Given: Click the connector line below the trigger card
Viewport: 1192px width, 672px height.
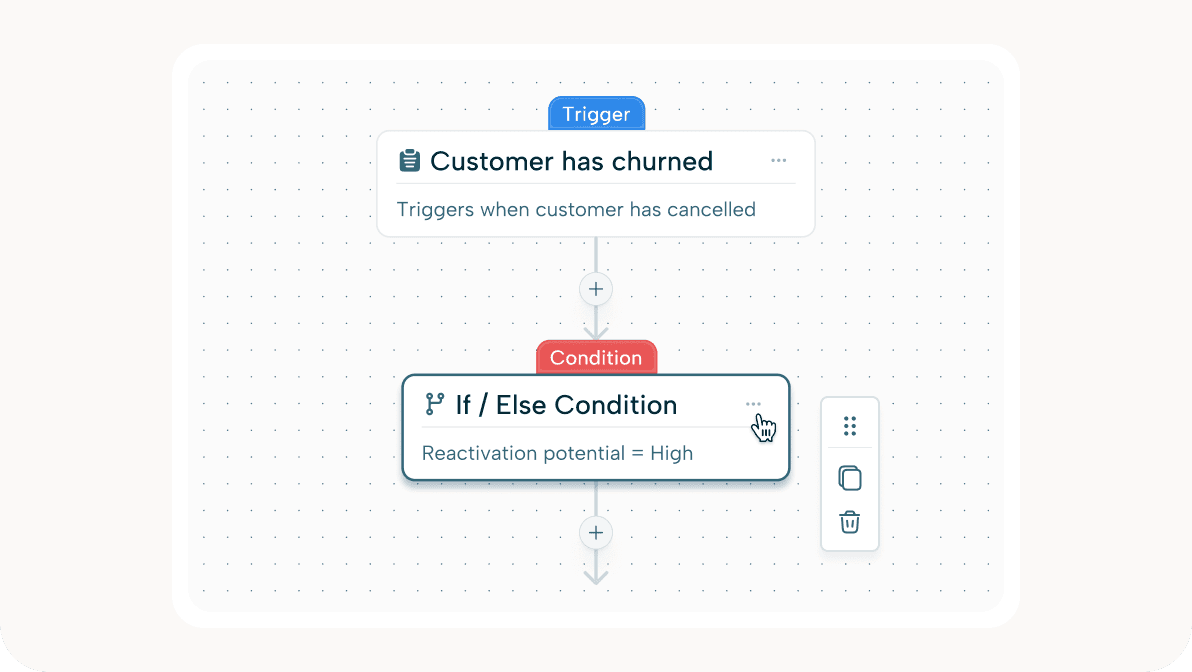Looking at the screenshot, I should coord(596,255).
